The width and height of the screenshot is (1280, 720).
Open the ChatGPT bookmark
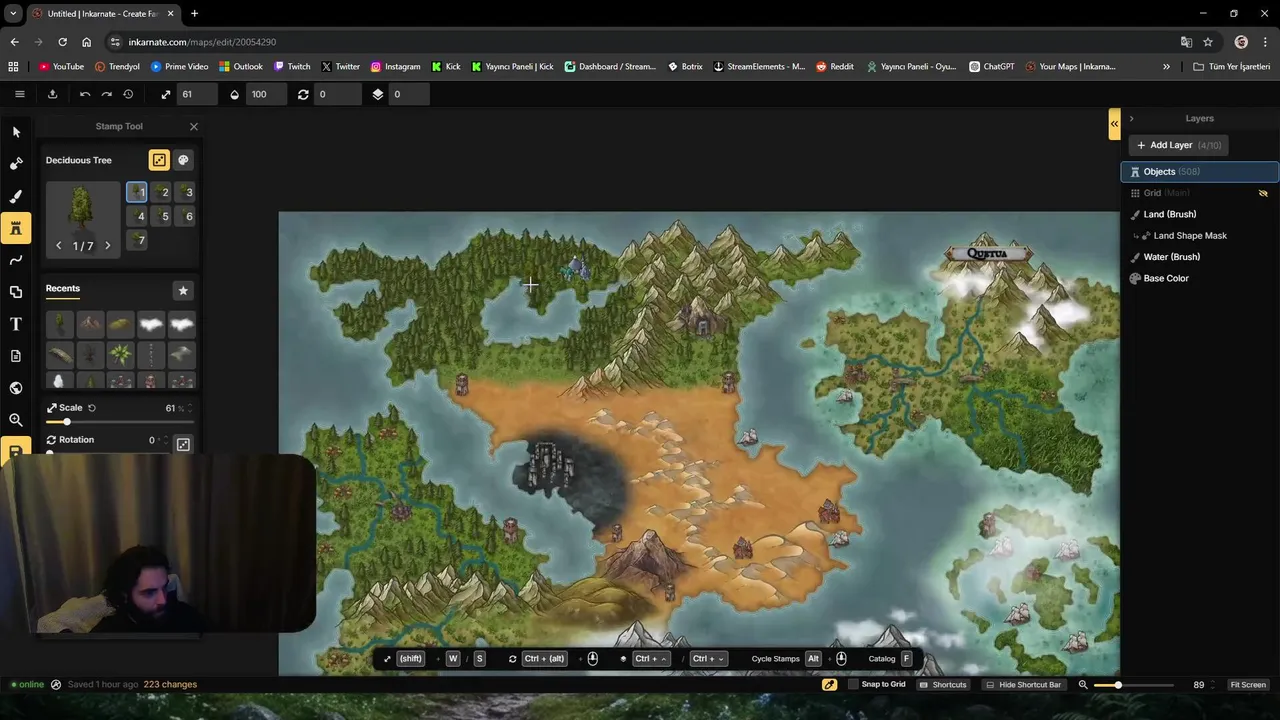(x=991, y=67)
